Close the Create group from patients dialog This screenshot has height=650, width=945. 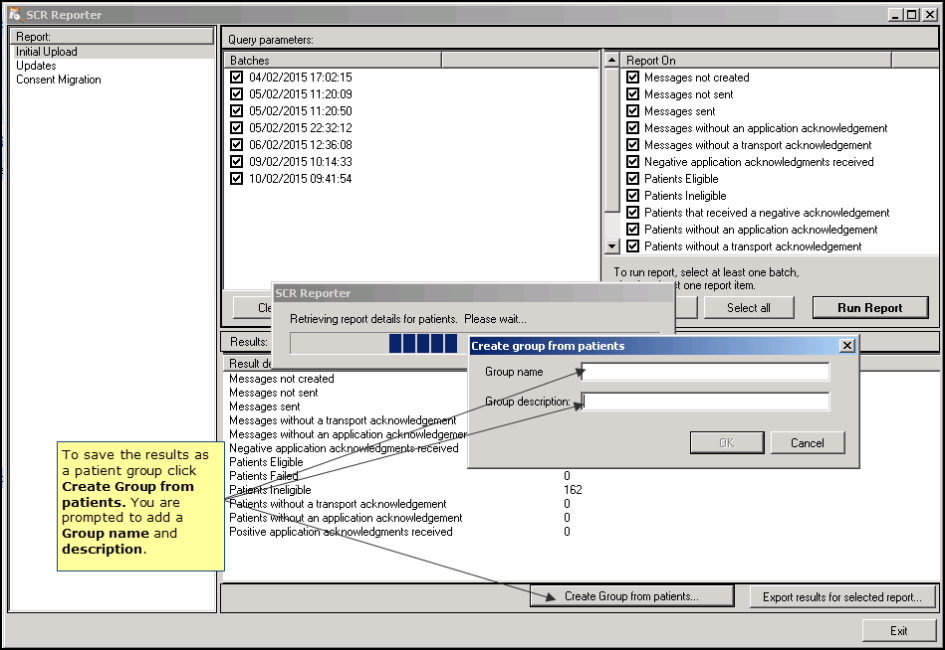pos(846,346)
